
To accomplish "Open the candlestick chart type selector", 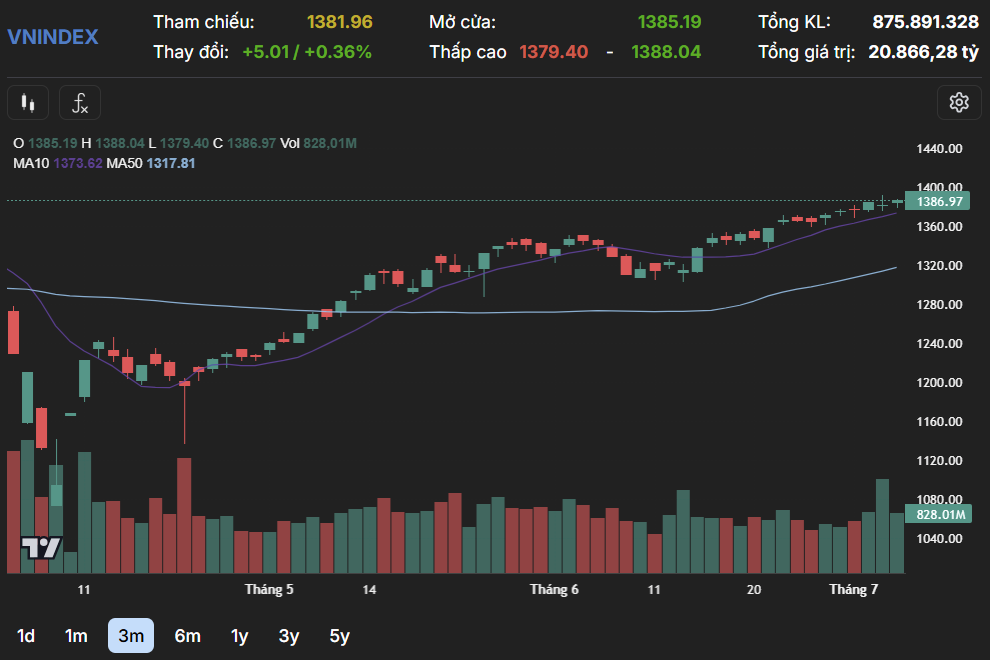I will click(x=28, y=102).
